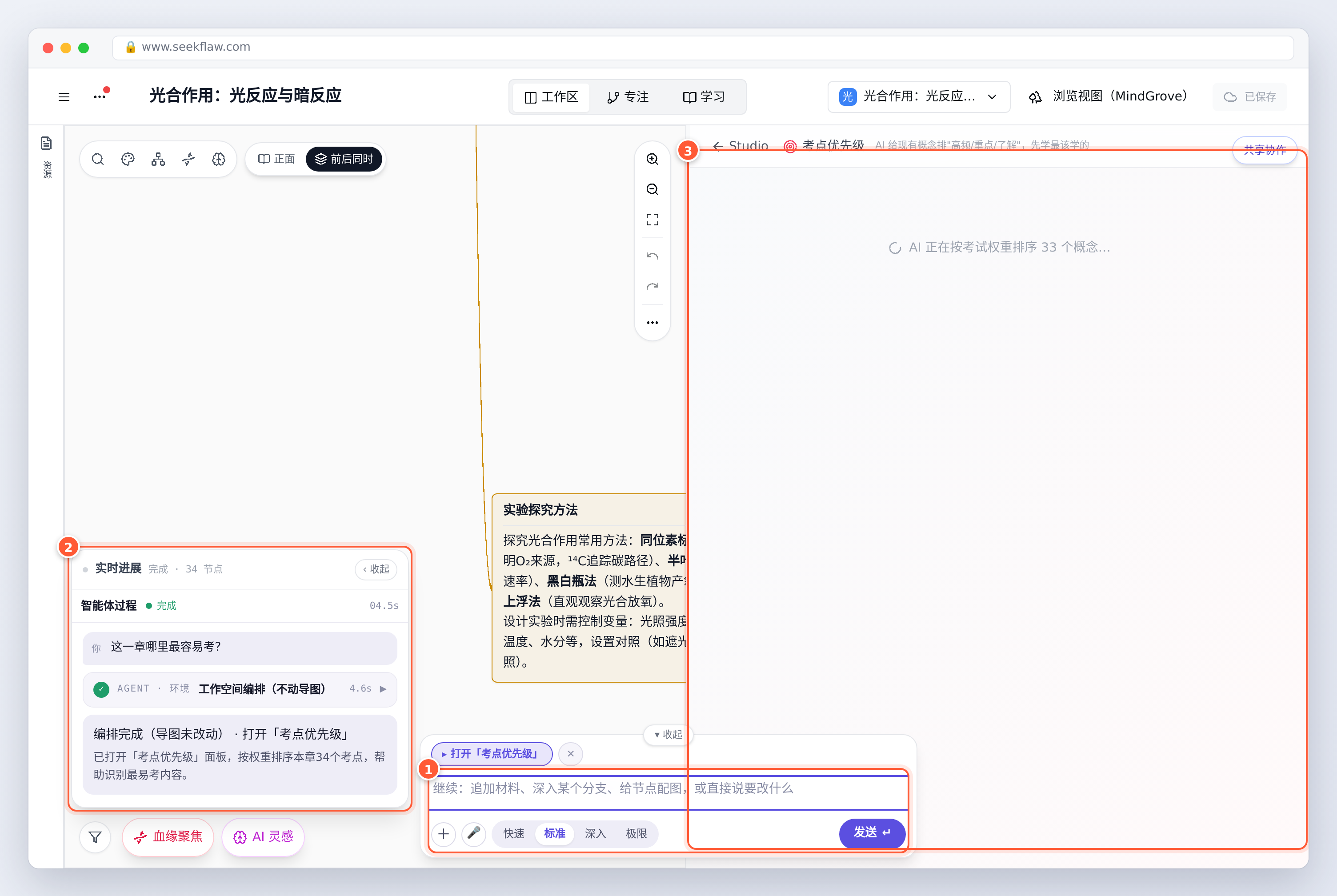Switch to 正面 front view
This screenshot has height=896, width=1337.
click(276, 159)
